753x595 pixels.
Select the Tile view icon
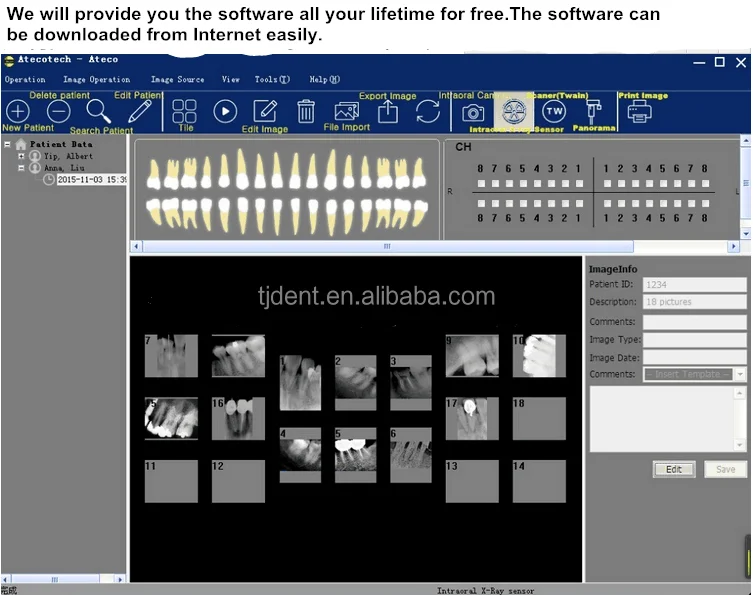click(185, 111)
